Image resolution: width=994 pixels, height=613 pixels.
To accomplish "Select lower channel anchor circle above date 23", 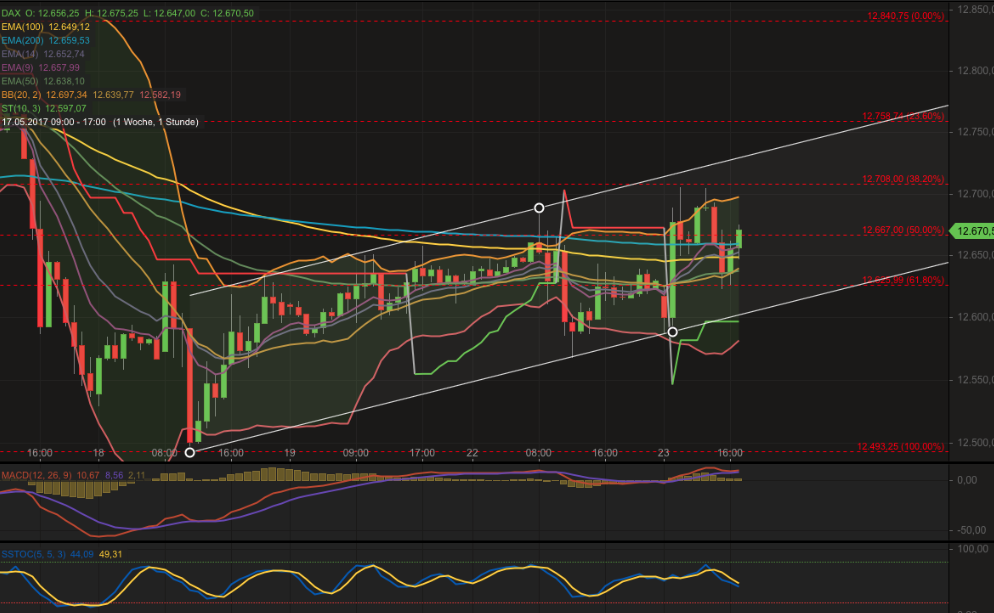I will tap(673, 332).
